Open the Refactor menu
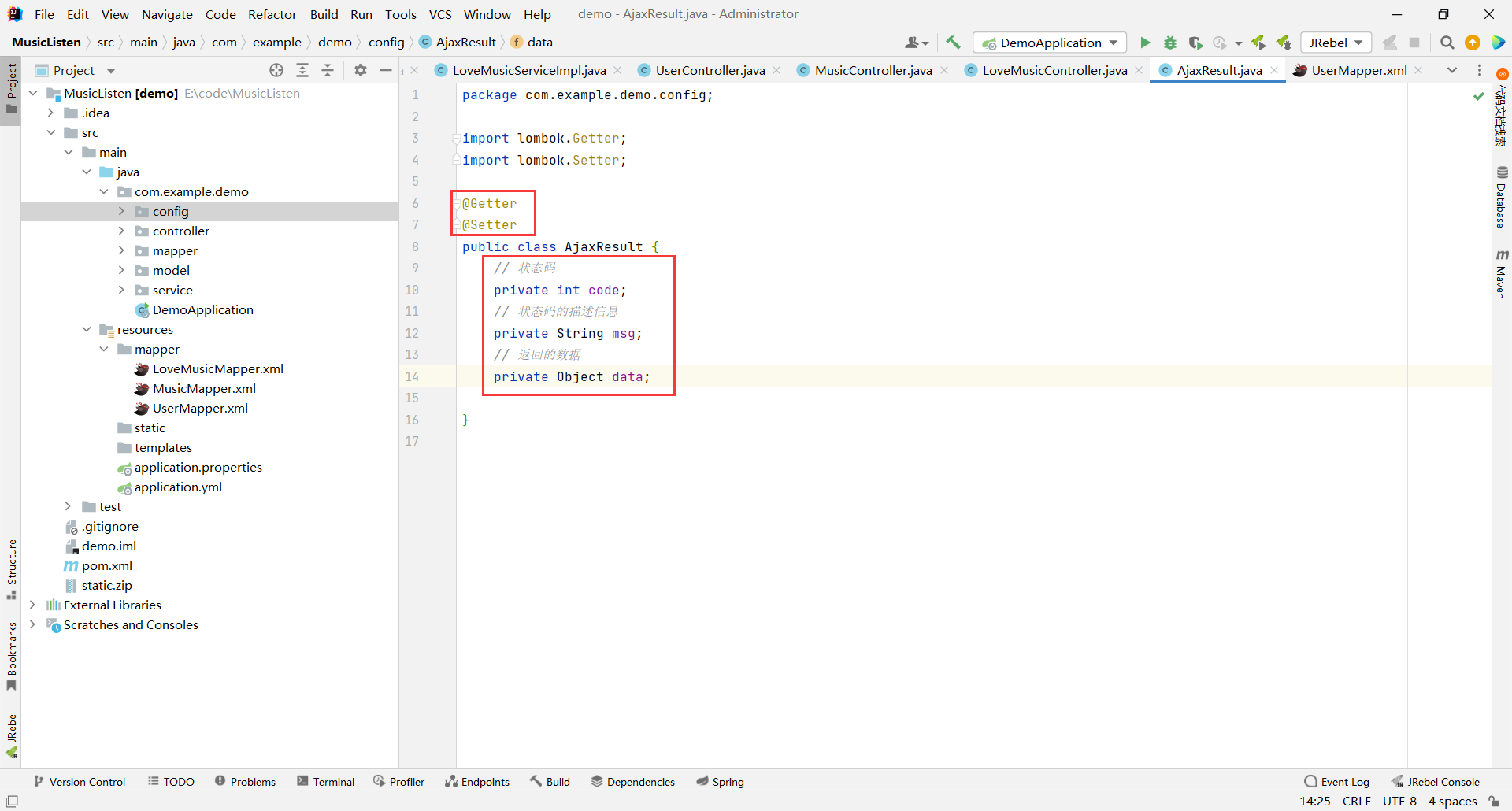 pyautogui.click(x=272, y=14)
